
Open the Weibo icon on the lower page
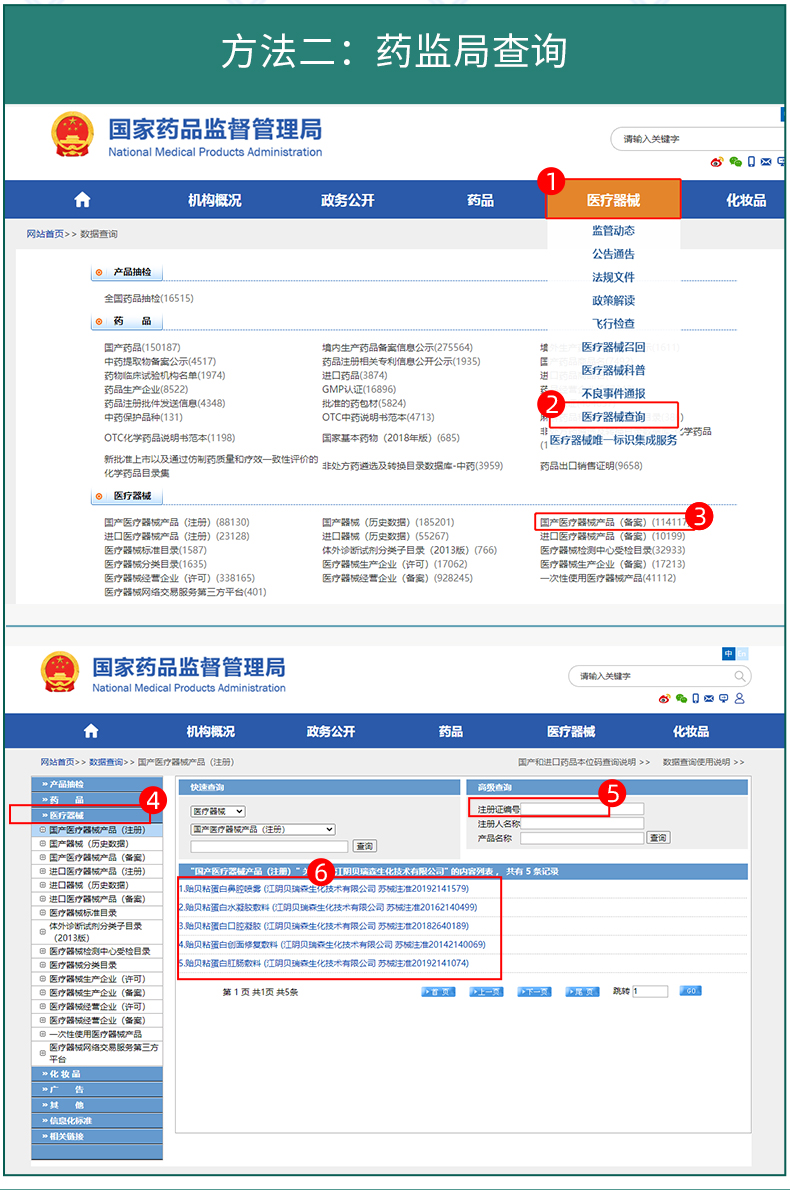pyautogui.click(x=665, y=698)
